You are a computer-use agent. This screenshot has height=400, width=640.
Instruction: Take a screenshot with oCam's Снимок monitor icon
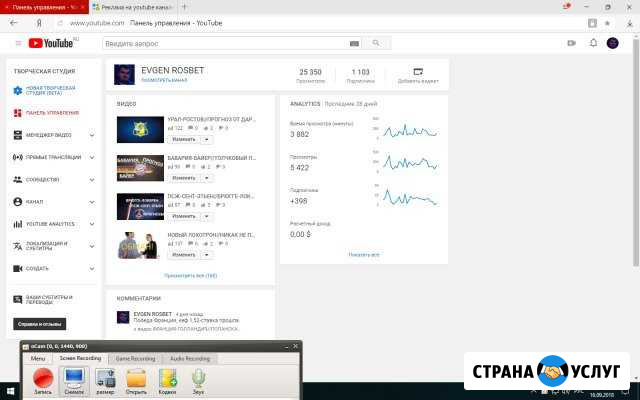pos(74,381)
